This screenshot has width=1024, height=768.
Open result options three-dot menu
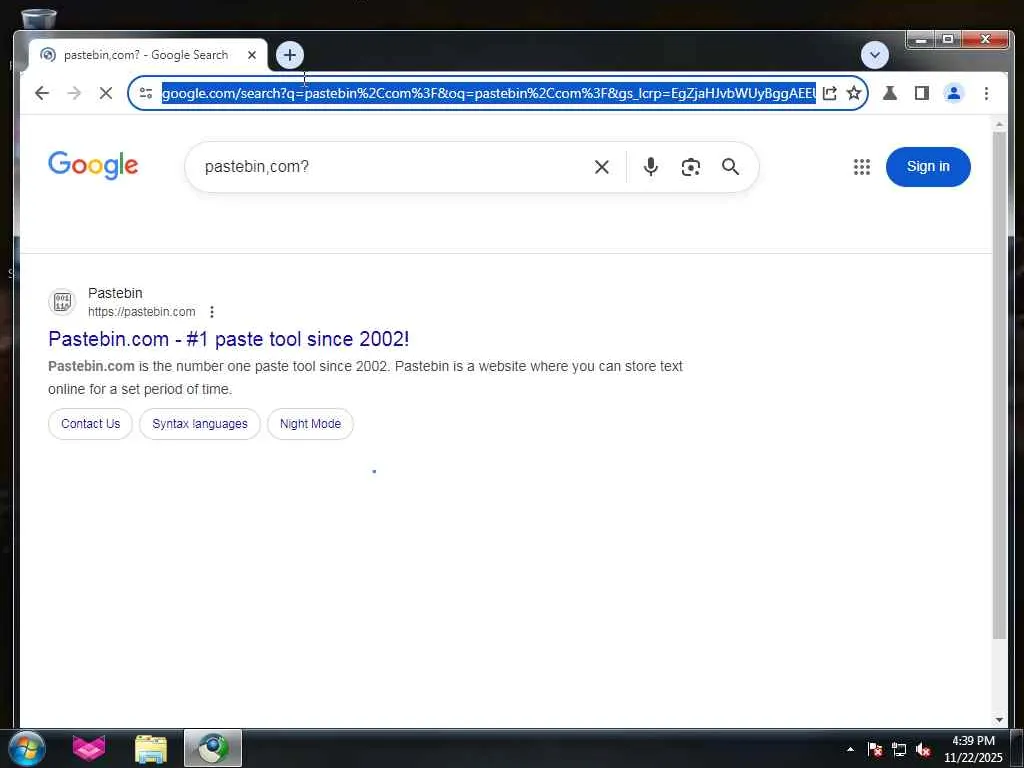pos(212,312)
